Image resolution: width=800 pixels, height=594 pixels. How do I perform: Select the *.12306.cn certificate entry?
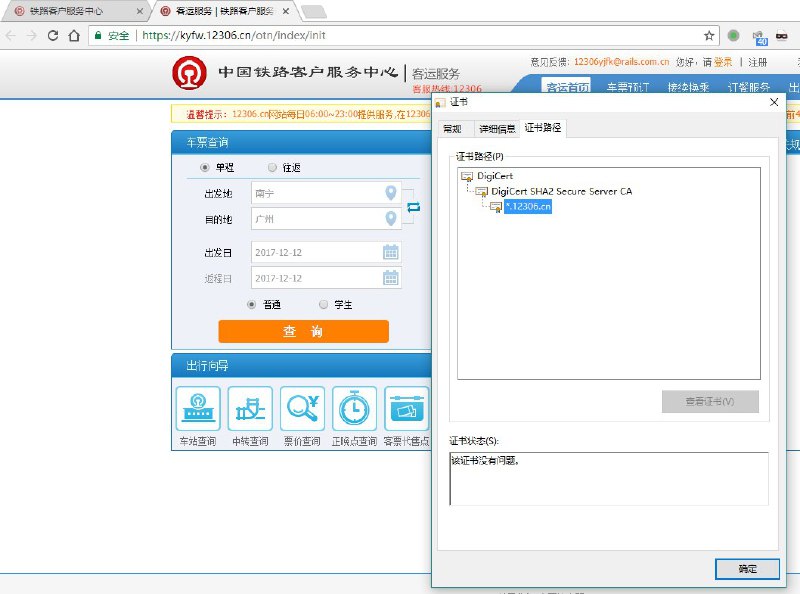528,206
